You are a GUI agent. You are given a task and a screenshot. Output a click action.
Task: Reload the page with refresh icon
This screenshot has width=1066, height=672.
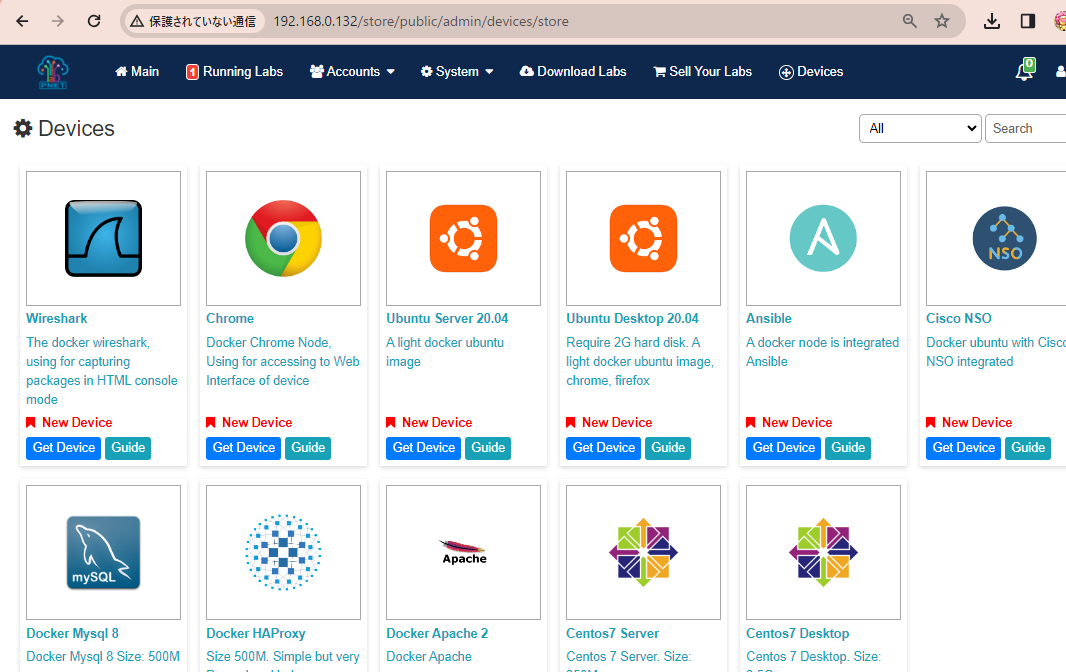coord(94,21)
